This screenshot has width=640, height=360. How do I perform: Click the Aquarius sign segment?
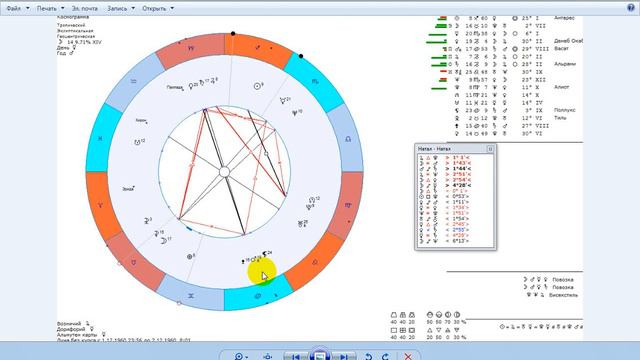133,81
